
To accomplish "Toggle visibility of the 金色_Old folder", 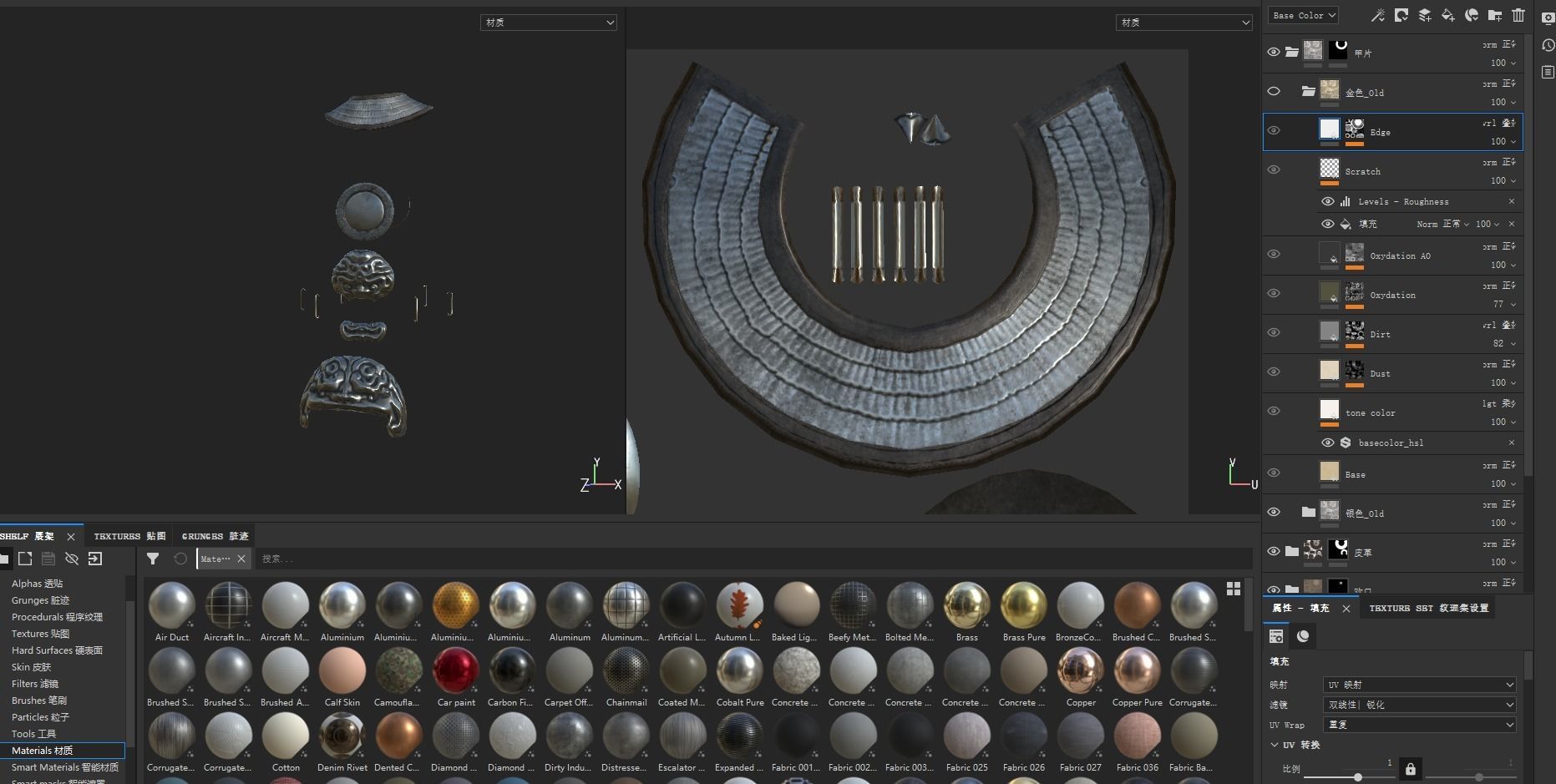I will [x=1274, y=92].
